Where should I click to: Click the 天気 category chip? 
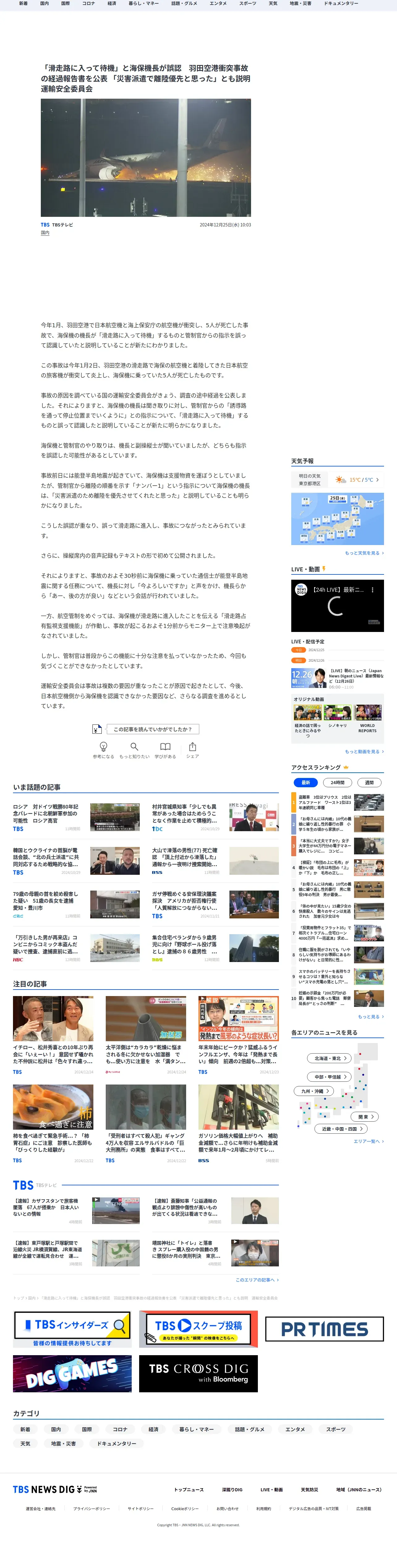pos(25,1443)
